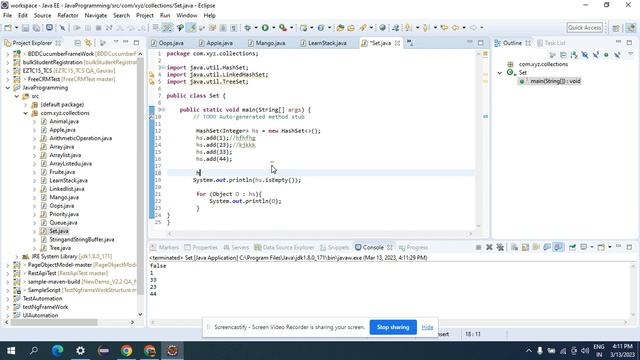Switch to the Progress tab
Screen dimensions: 640x360
pyautogui.click(x=414, y=247)
